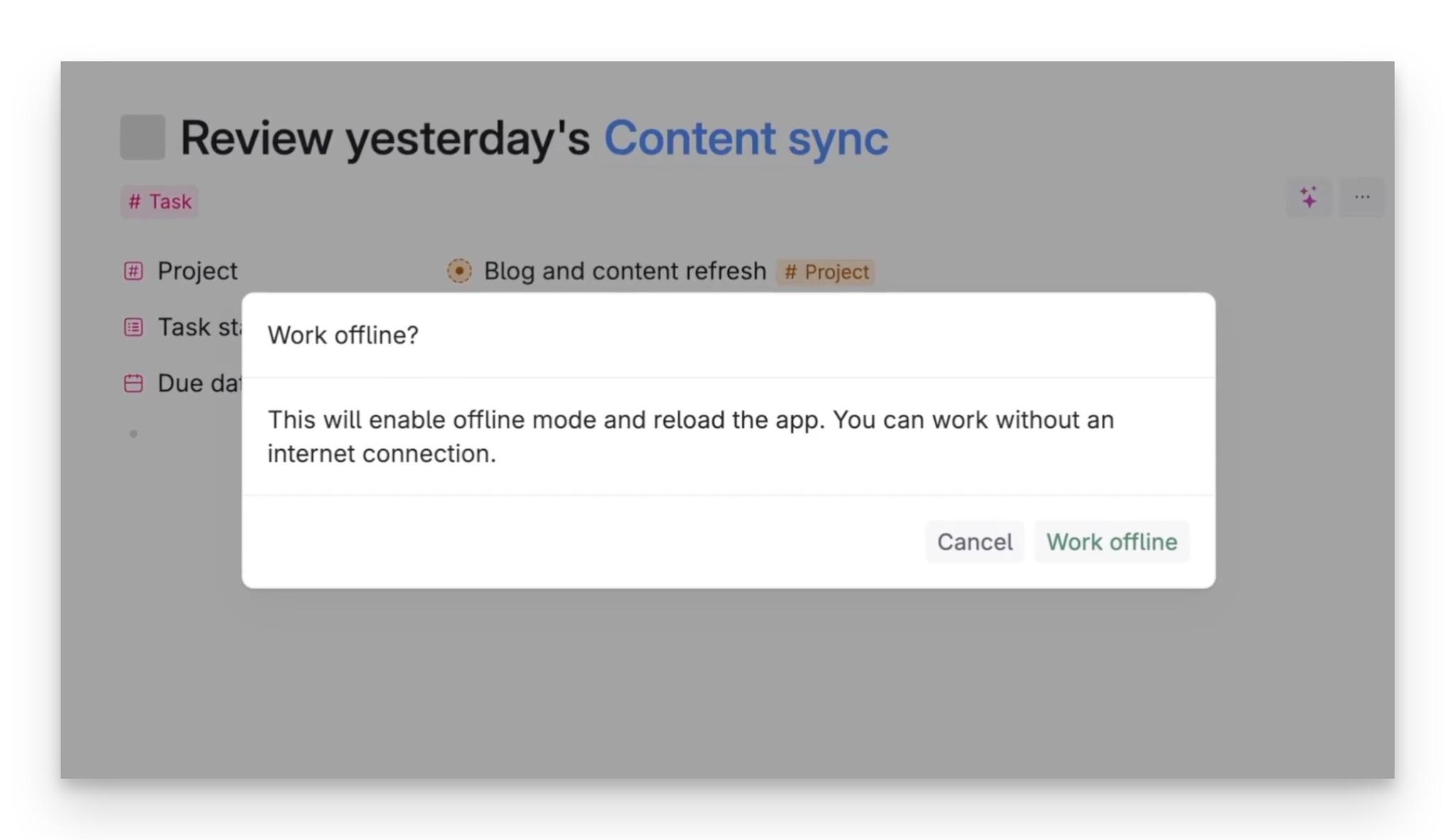Open Notion AI with the sparkle icon
The image size is (1456, 840).
pyautogui.click(x=1308, y=198)
